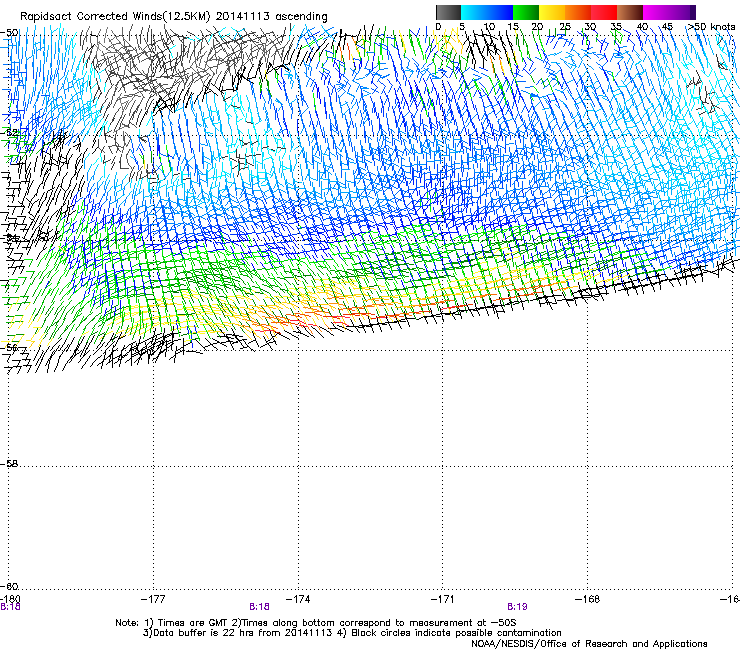Click the 'Data buffer is 22 hrs' note line
This screenshot has width=740, height=650.
point(352,633)
